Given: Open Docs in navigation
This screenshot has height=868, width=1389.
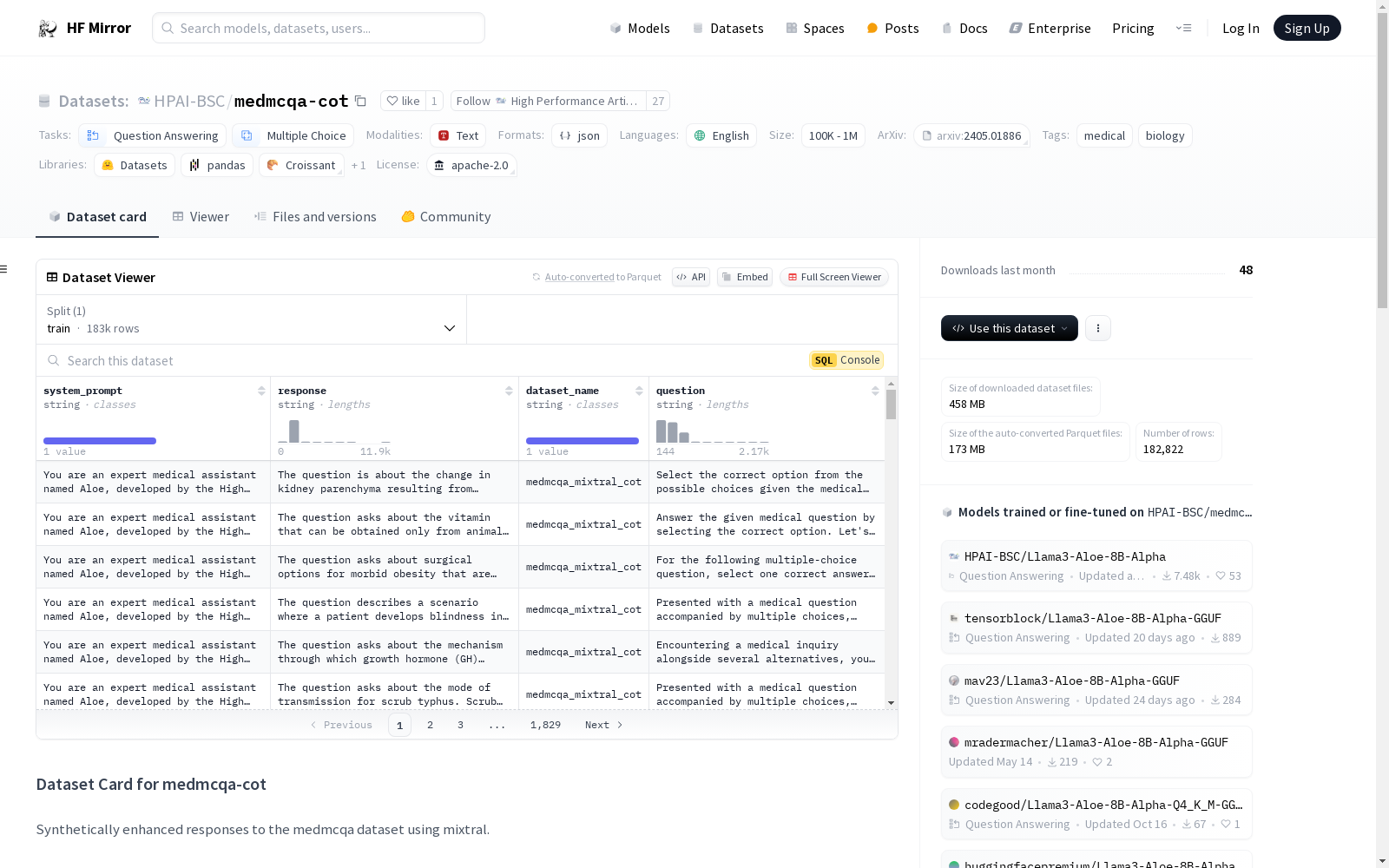Looking at the screenshot, I should (x=964, y=28).
